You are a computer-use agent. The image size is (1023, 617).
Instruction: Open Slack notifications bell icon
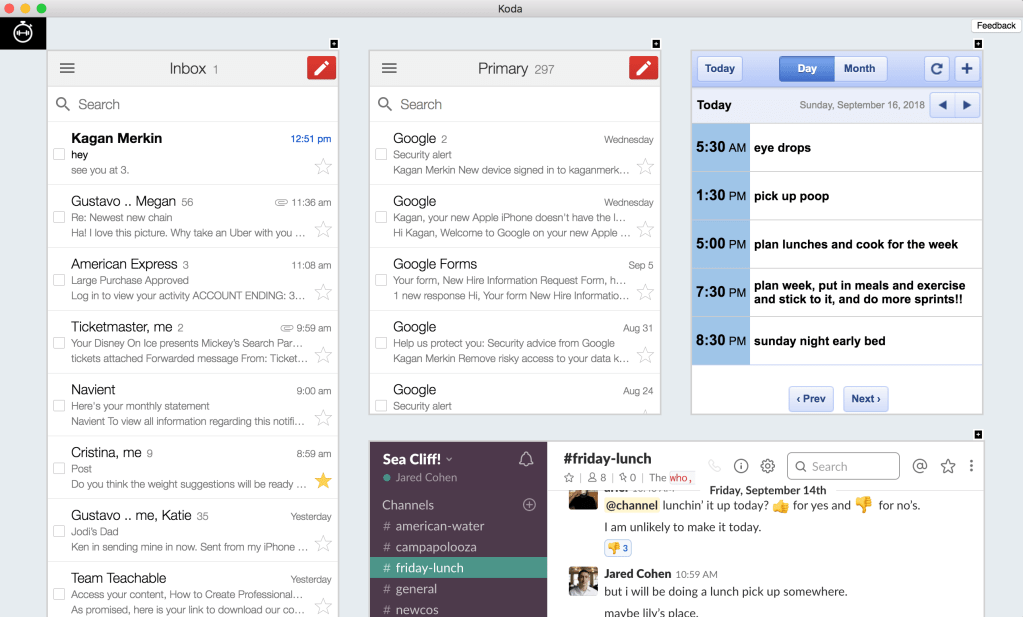(526, 459)
